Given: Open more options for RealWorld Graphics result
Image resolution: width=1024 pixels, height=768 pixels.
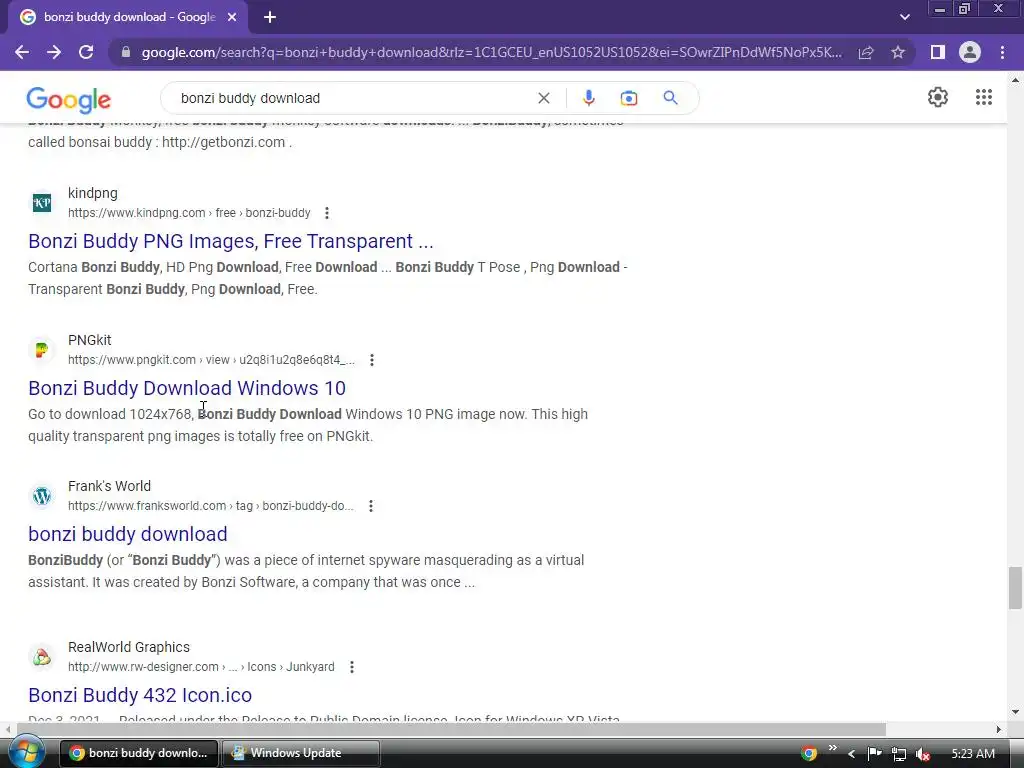Looking at the screenshot, I should click(x=351, y=667).
